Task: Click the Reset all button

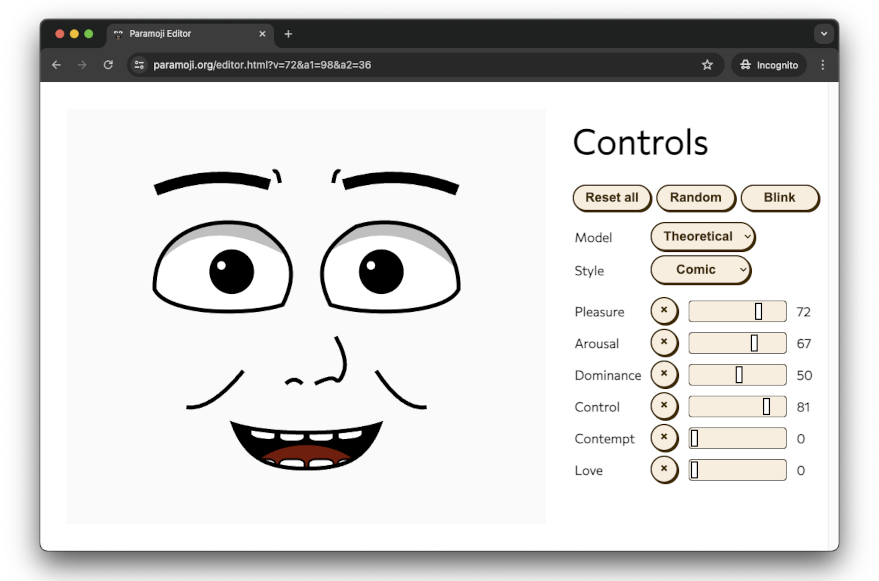Action: click(611, 198)
